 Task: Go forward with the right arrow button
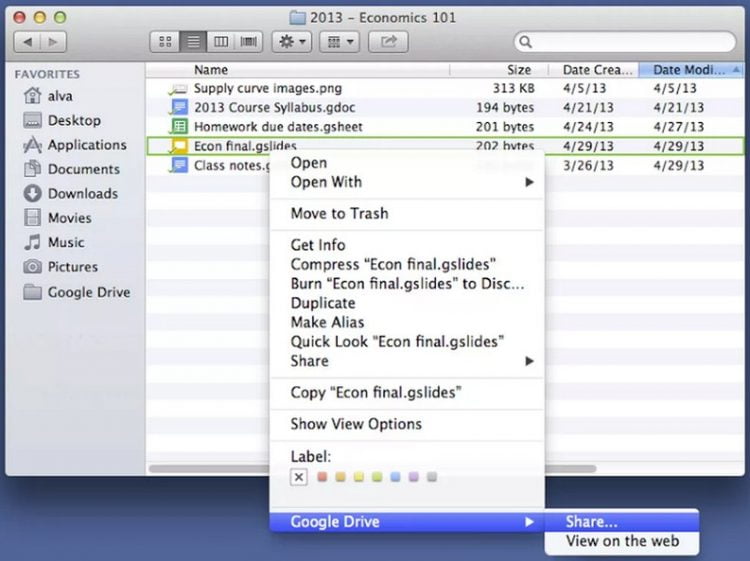tap(53, 42)
